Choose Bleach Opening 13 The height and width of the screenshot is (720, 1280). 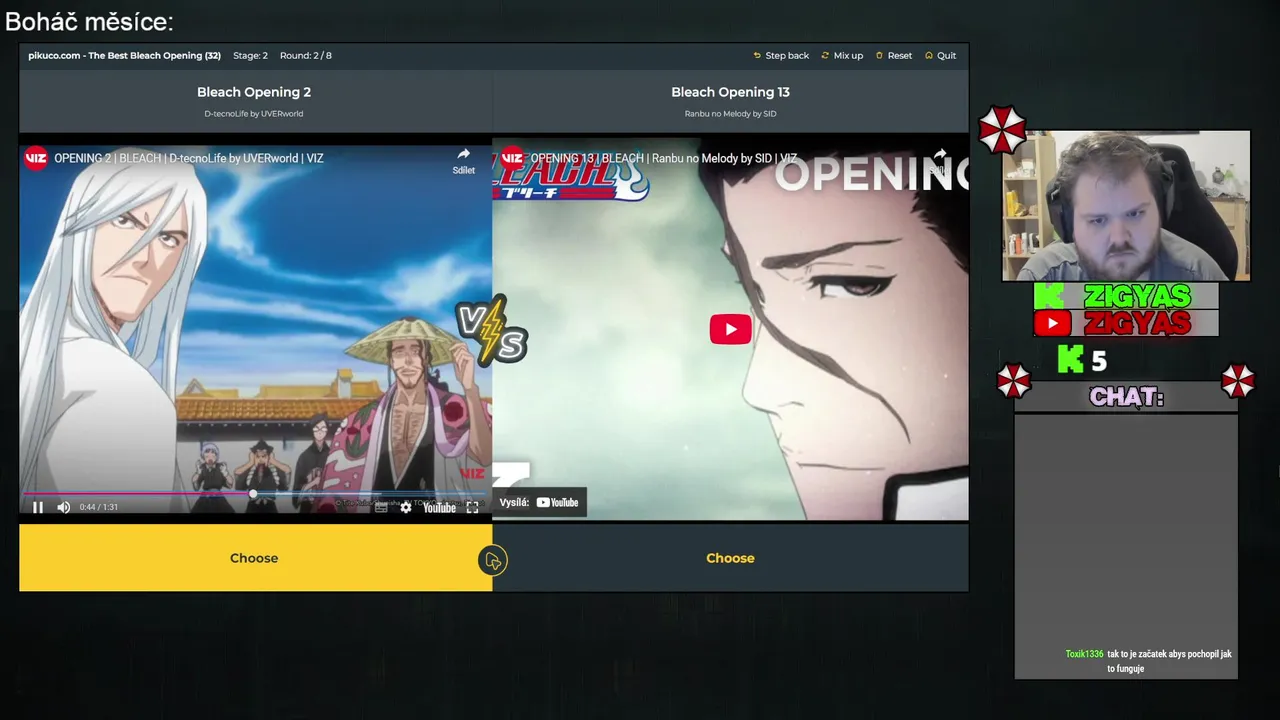(730, 558)
